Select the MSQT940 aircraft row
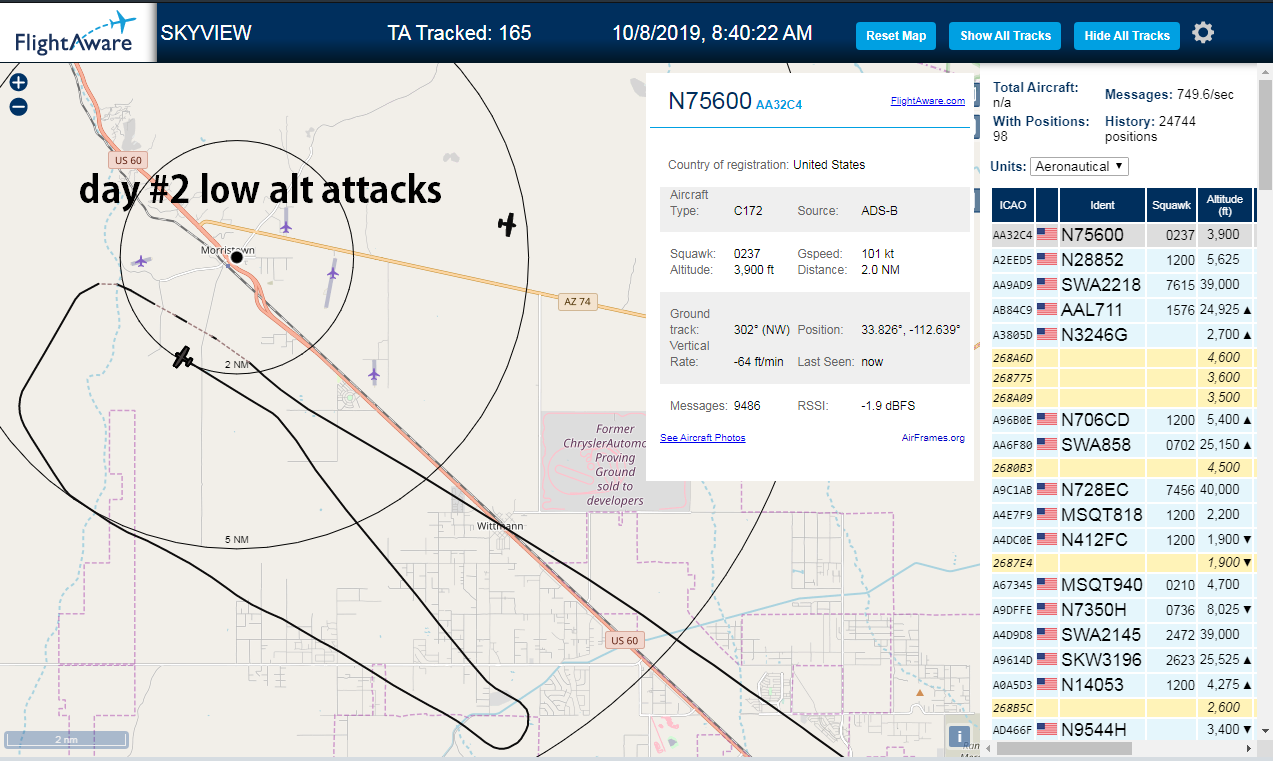1273x761 pixels. (1122, 585)
